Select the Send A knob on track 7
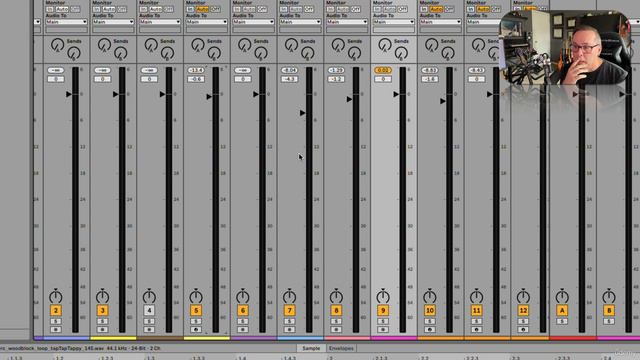 coord(291,45)
